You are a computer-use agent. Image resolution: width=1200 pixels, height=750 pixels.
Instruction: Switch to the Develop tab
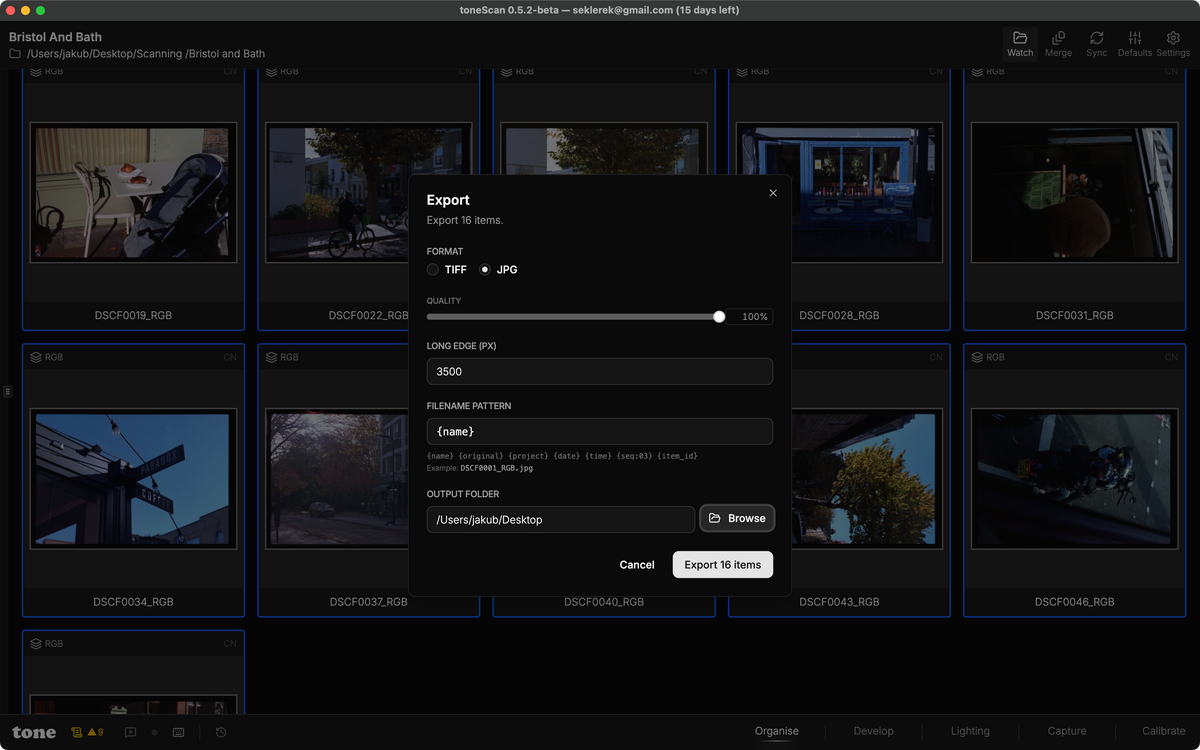tap(873, 731)
